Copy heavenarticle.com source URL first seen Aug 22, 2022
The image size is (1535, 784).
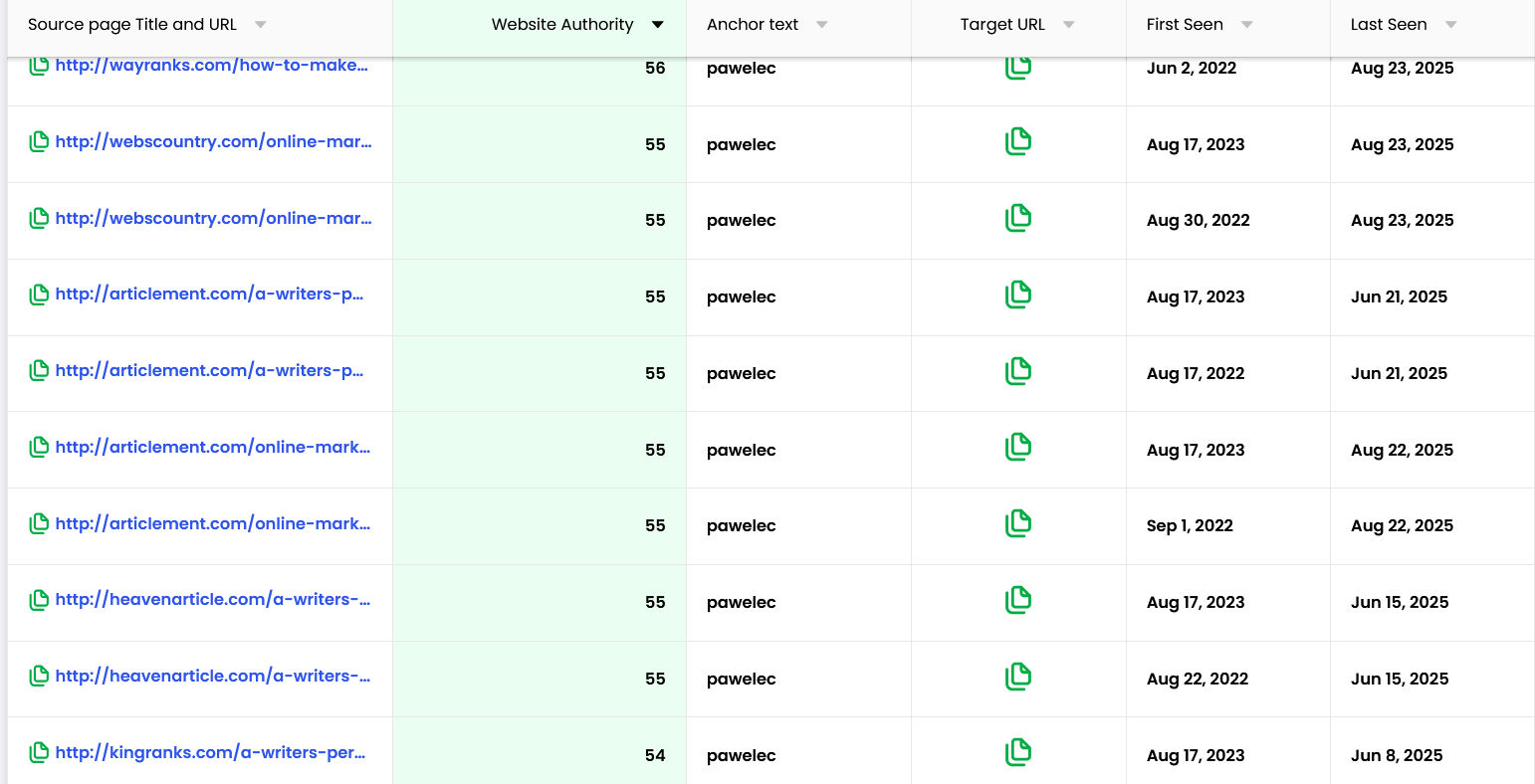point(39,677)
